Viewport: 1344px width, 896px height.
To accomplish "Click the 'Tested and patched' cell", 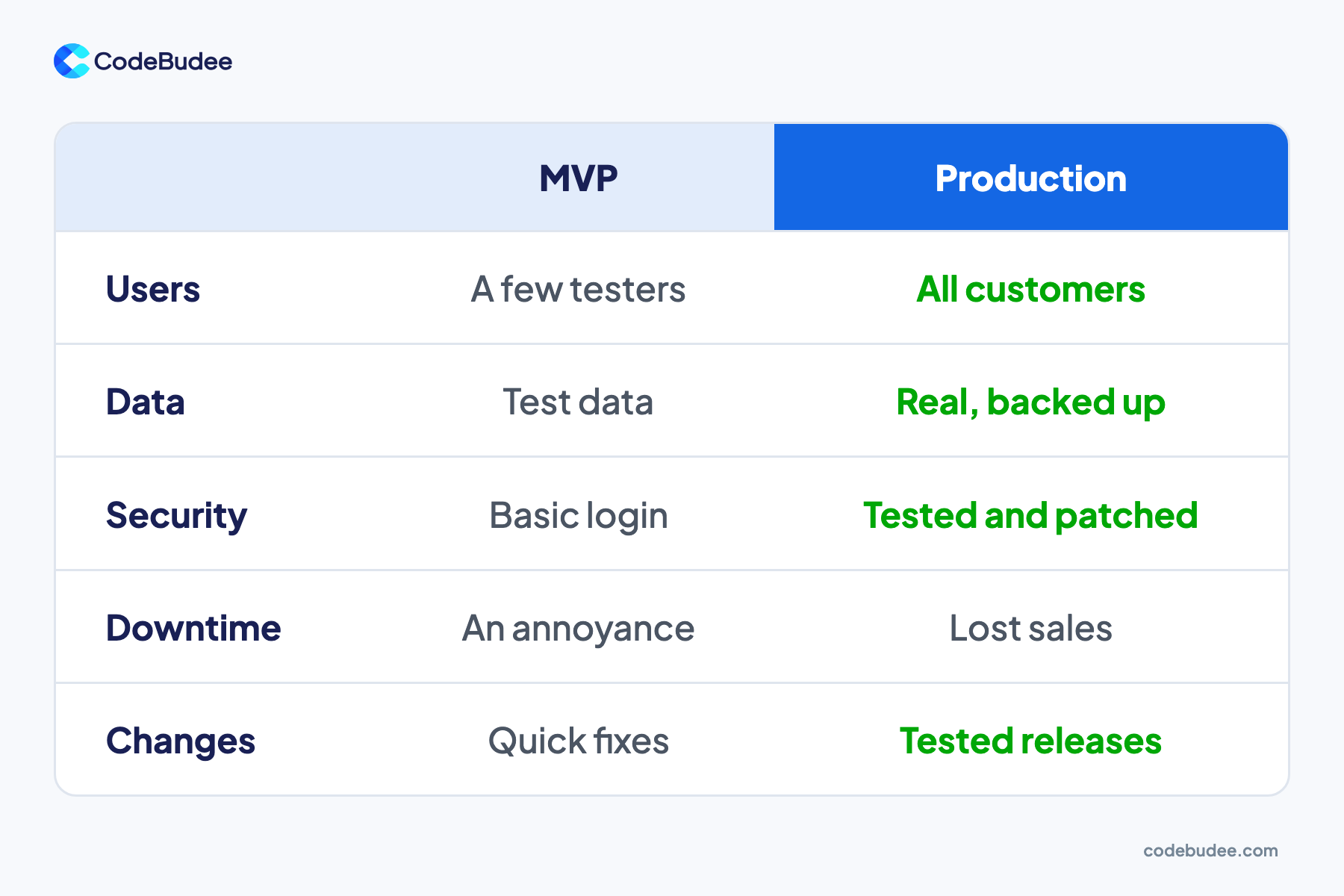I will 1031,516.
